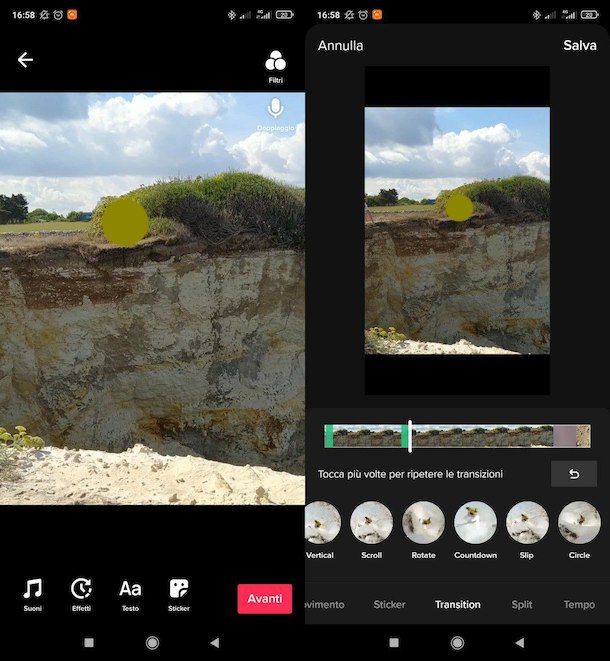
Task: Tap the Bluetooth icon in right status bar
Action: [536, 15]
